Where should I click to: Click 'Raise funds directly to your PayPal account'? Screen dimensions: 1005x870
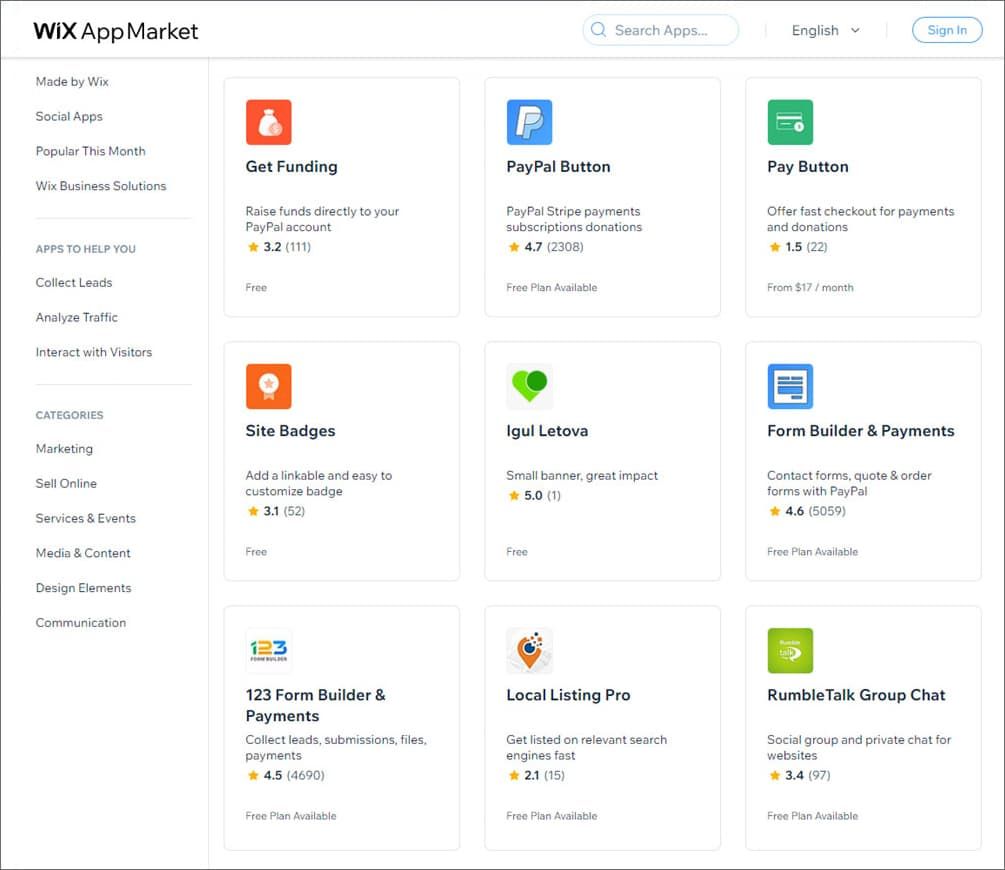pyautogui.click(x=322, y=219)
